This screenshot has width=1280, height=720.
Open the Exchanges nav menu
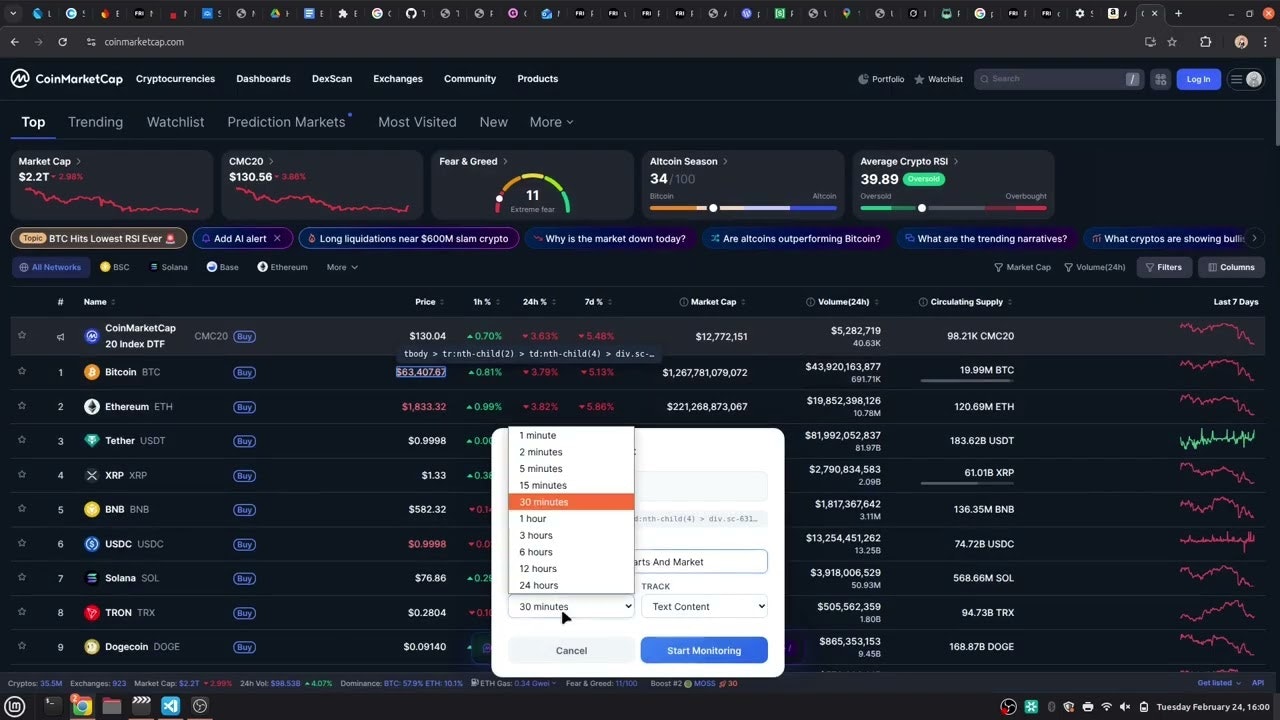[x=398, y=79]
